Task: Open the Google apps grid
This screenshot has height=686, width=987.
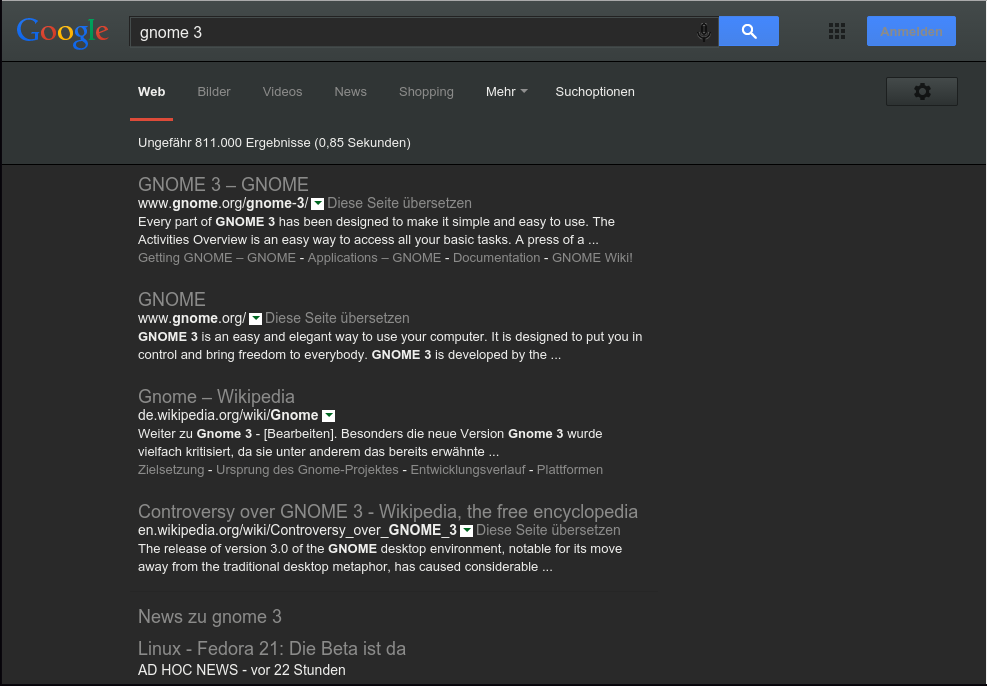Action: click(x=837, y=31)
